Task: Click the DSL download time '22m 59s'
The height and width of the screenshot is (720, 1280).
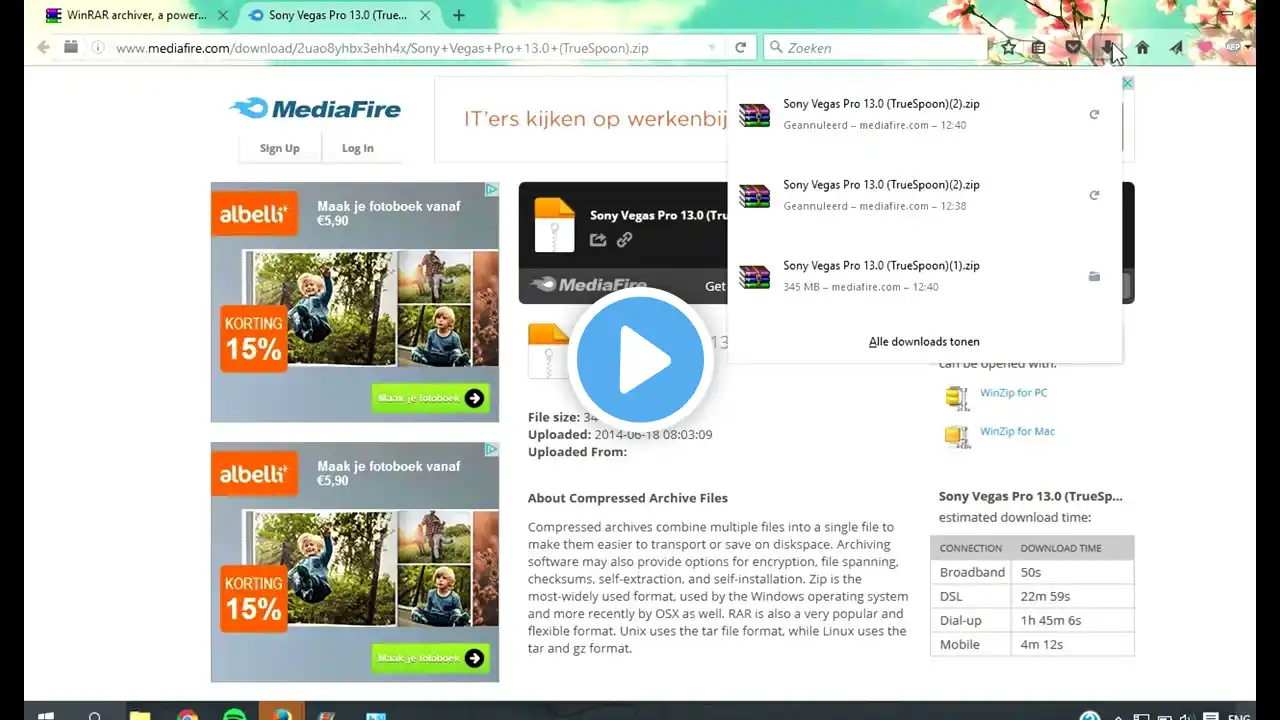Action: [1046, 596]
